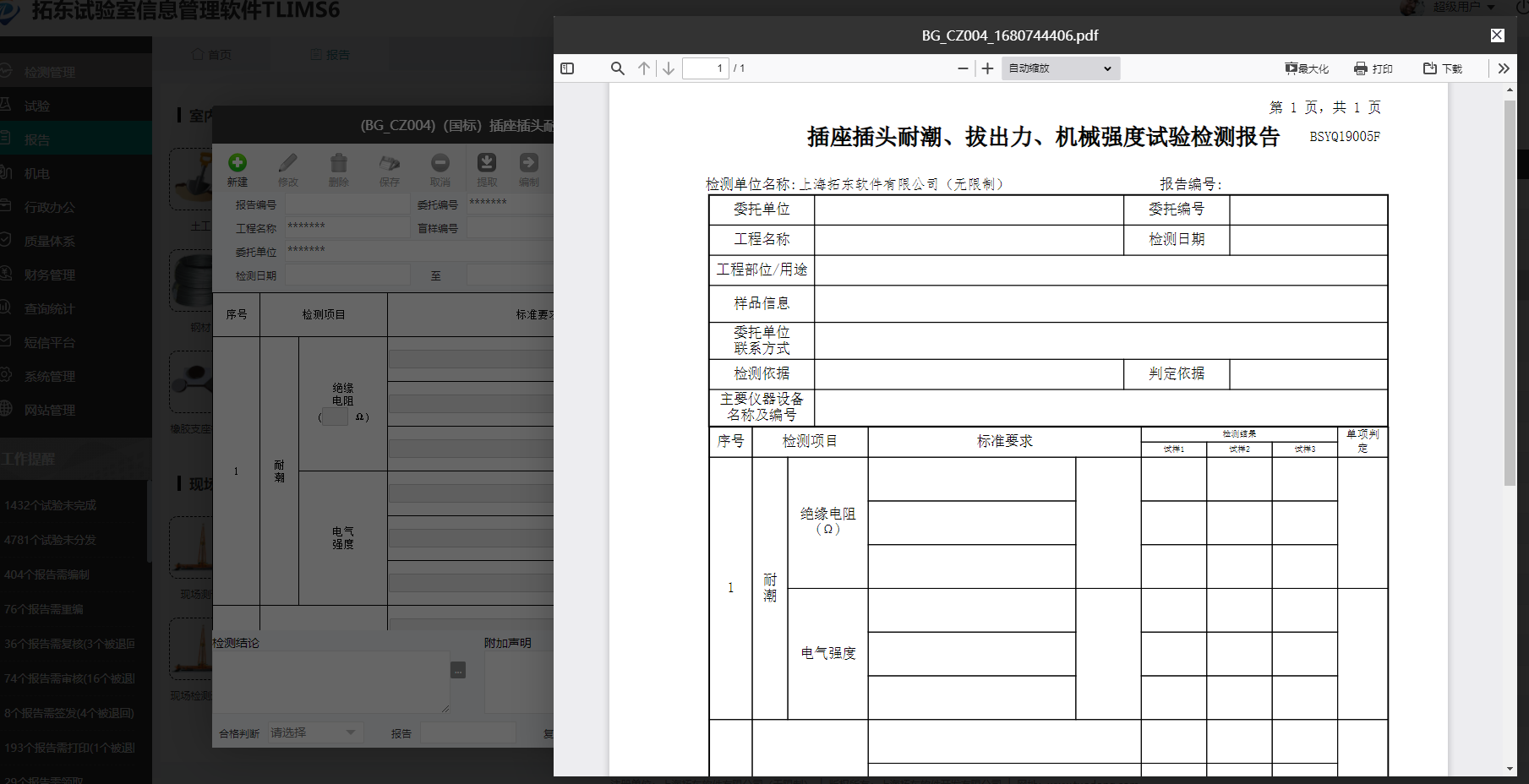Click 76个报告需重编 reminder

(x=44, y=609)
